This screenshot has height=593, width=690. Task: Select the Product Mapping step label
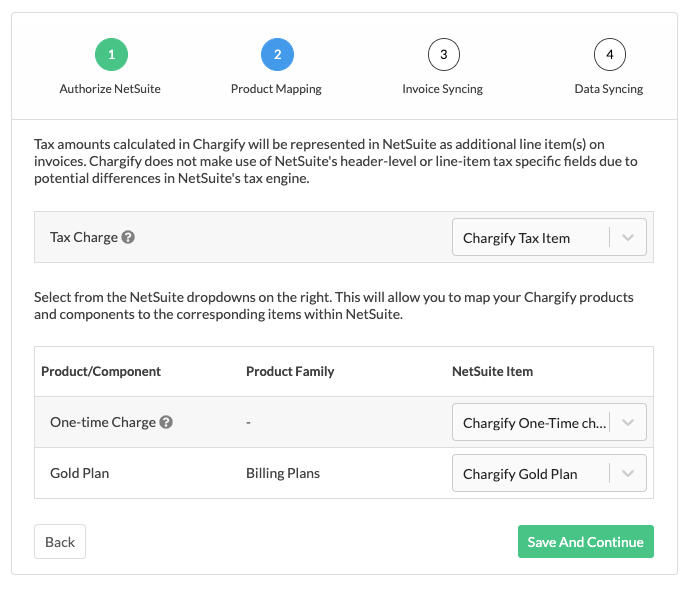pos(276,89)
